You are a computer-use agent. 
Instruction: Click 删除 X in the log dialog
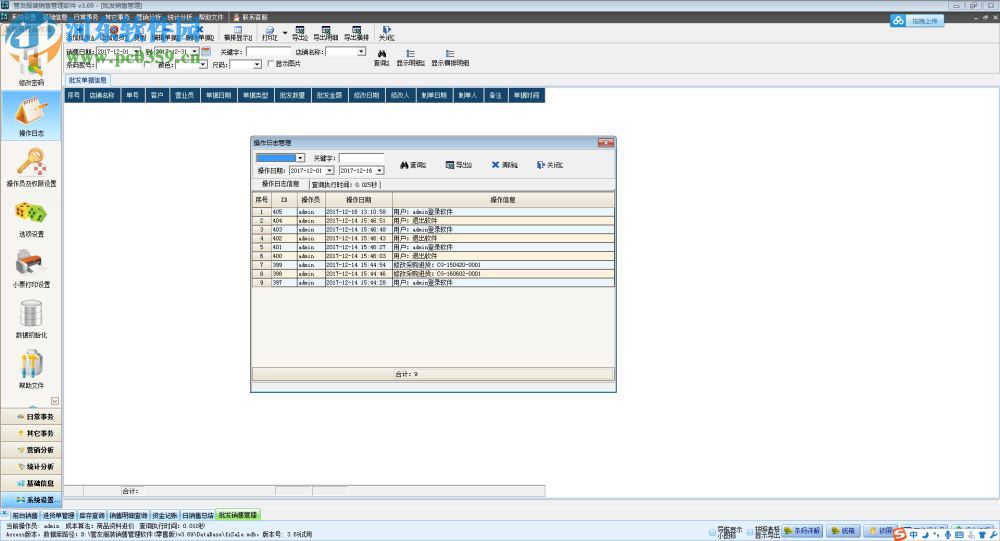pyautogui.click(x=504, y=165)
